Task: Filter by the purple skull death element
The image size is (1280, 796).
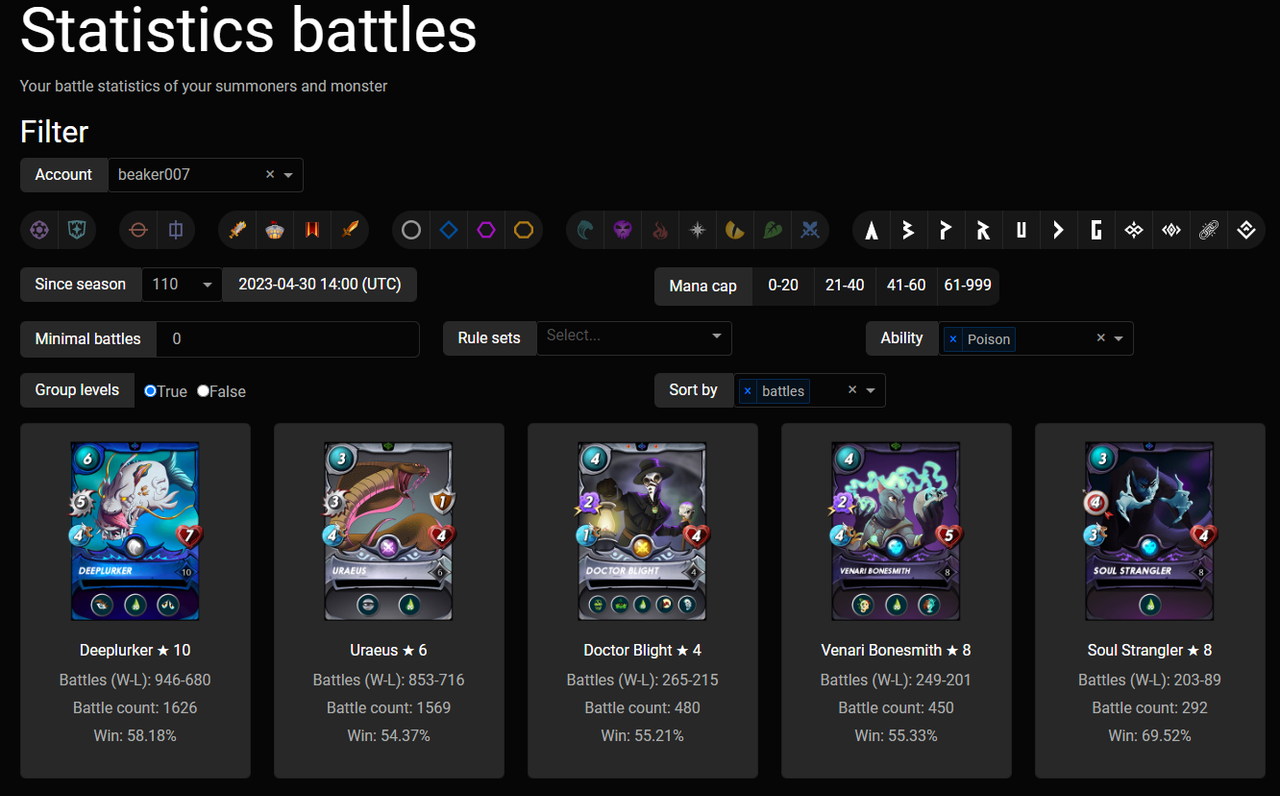Action: click(623, 230)
